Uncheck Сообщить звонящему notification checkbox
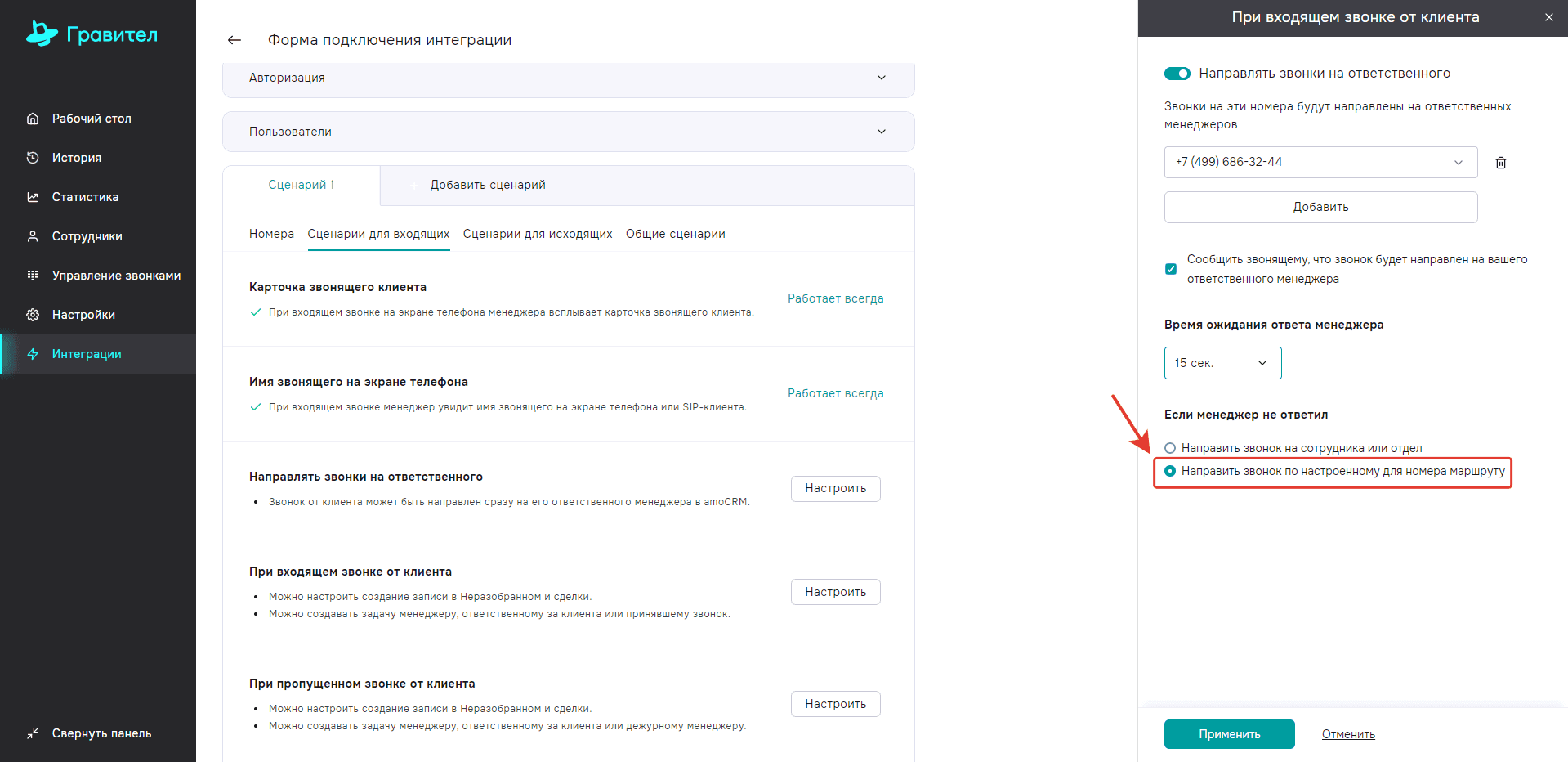 click(x=1171, y=269)
